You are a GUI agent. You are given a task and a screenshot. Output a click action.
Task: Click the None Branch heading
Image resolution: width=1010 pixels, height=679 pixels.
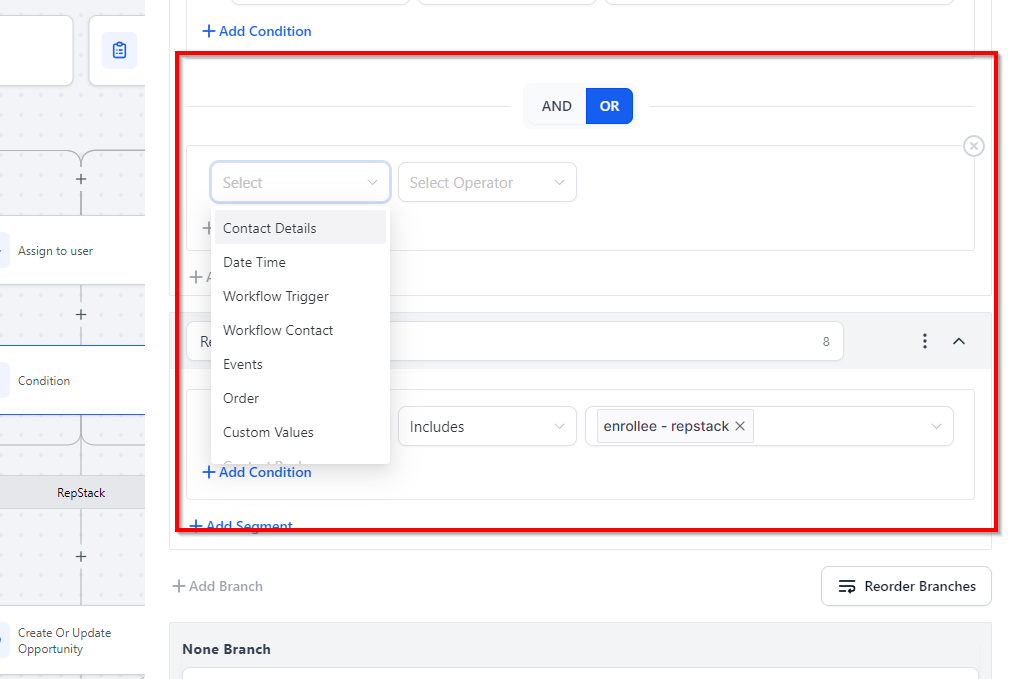[226, 649]
